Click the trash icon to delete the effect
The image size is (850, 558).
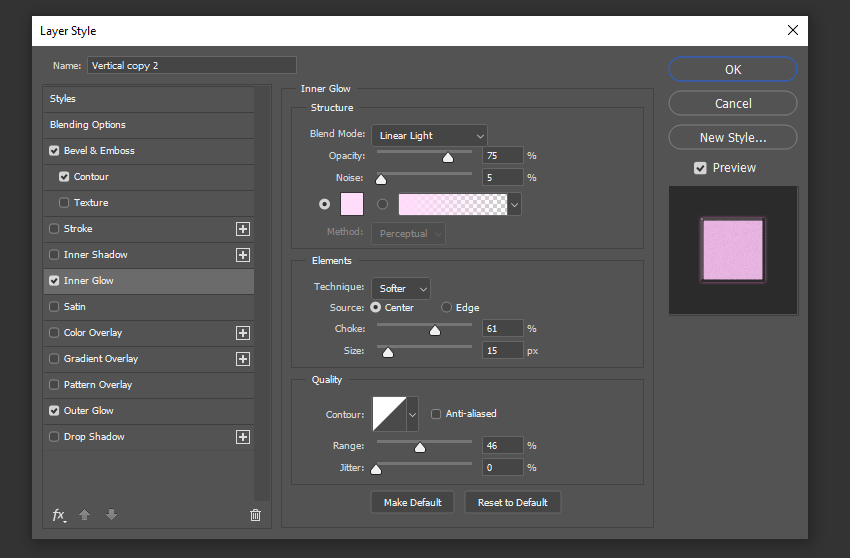[255, 515]
